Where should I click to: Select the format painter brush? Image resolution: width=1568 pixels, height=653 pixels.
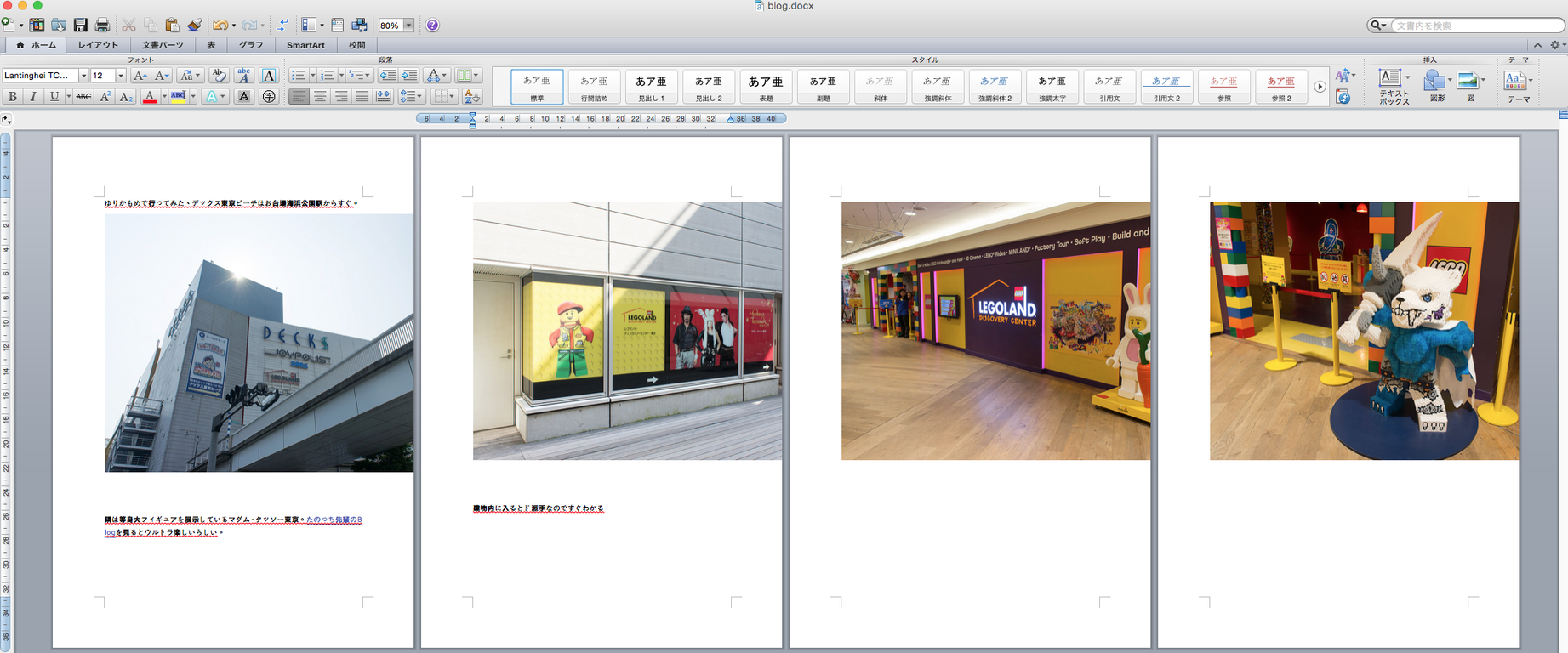(x=194, y=26)
